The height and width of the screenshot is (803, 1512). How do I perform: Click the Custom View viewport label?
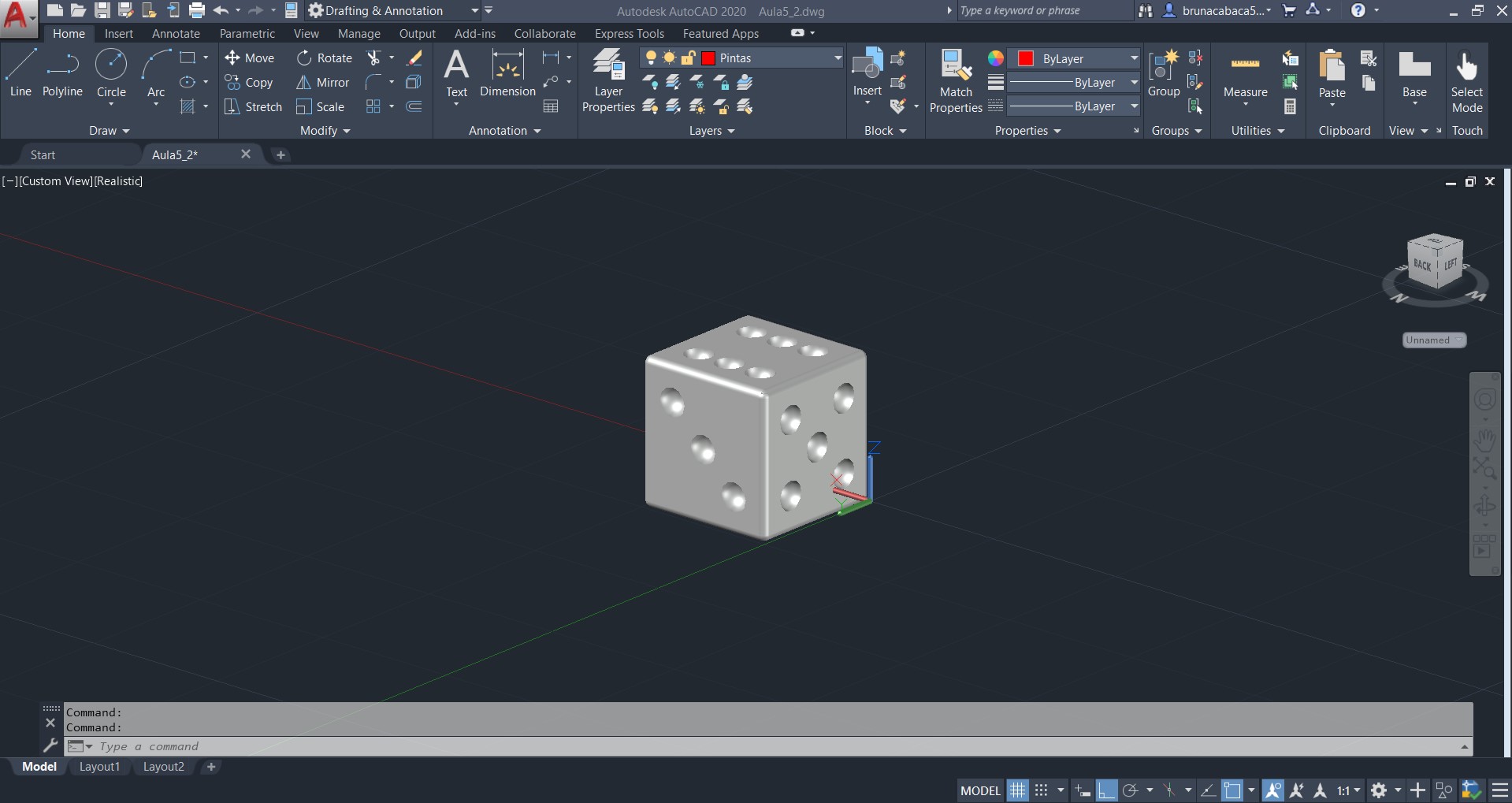coord(56,181)
